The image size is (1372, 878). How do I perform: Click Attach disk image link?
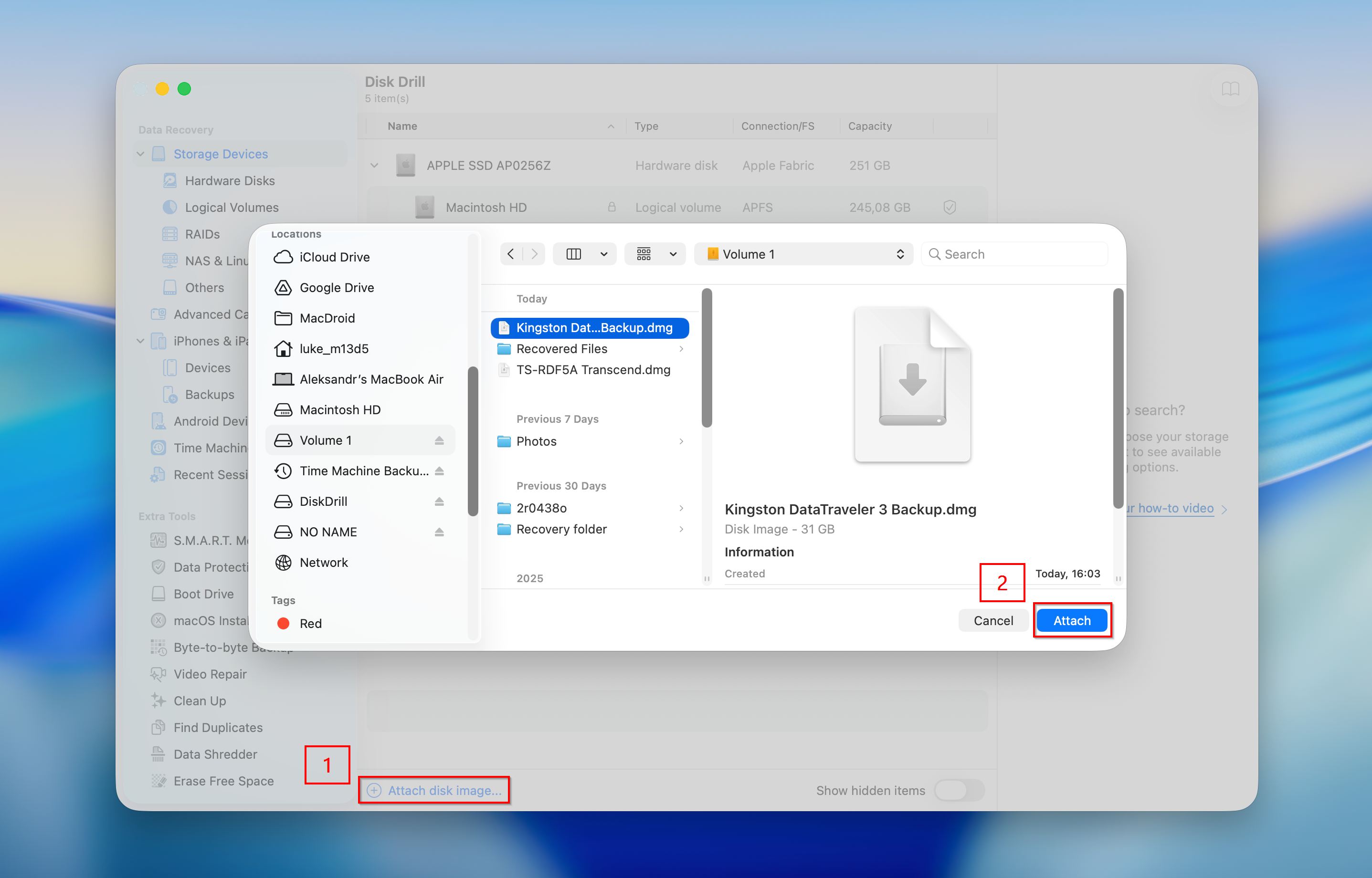coord(434,790)
